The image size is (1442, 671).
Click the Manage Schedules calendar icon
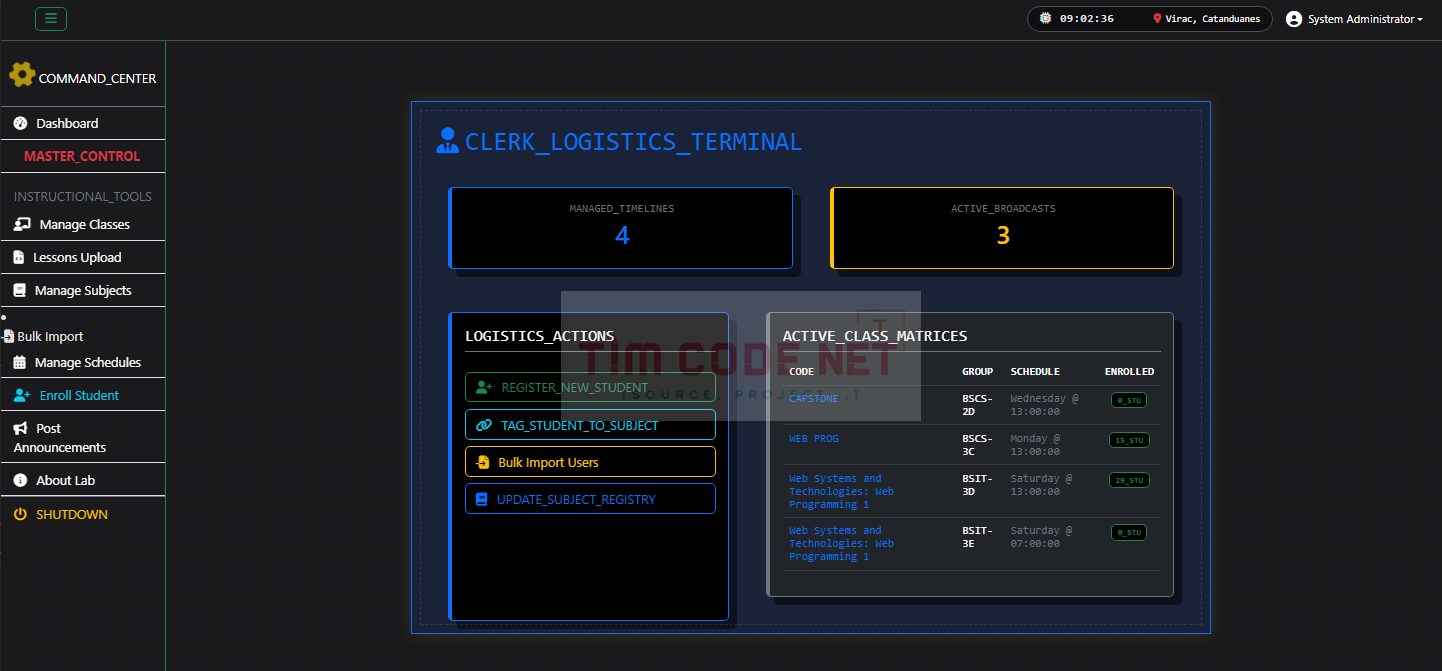pyautogui.click(x=19, y=362)
